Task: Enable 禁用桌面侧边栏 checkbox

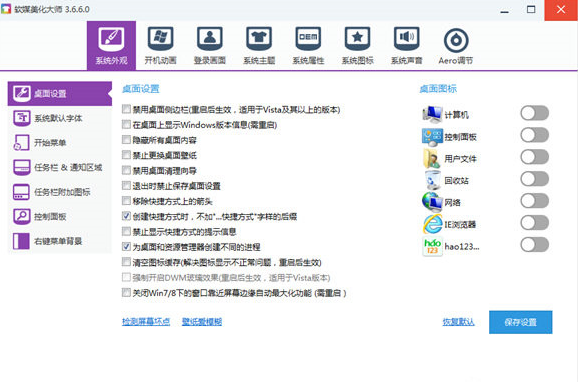Action: (126, 109)
